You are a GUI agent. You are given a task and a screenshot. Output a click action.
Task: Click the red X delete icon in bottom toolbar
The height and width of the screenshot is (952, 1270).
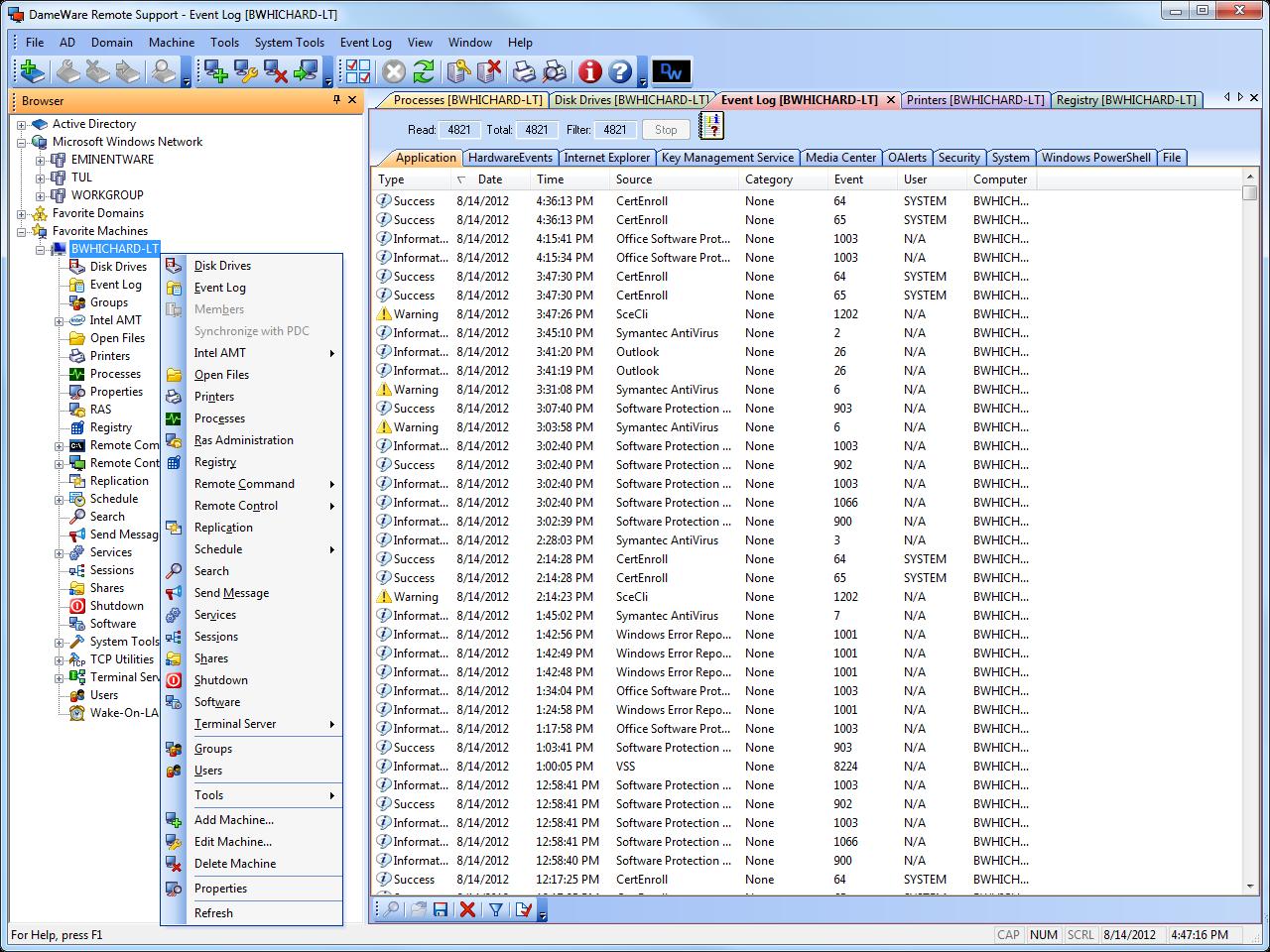(467, 909)
